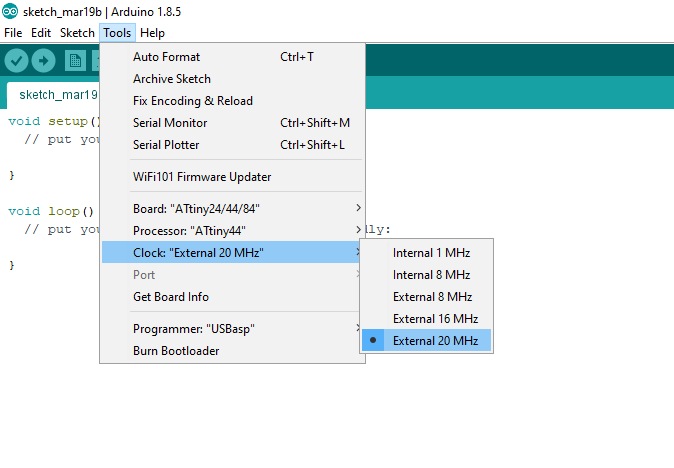Click the New sketch icon

[75, 60]
